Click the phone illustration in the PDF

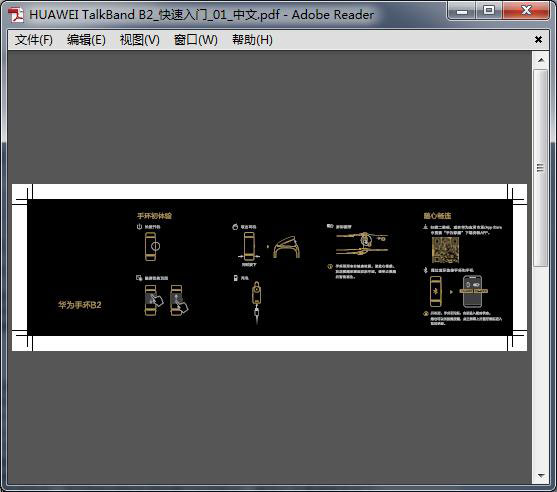point(473,291)
